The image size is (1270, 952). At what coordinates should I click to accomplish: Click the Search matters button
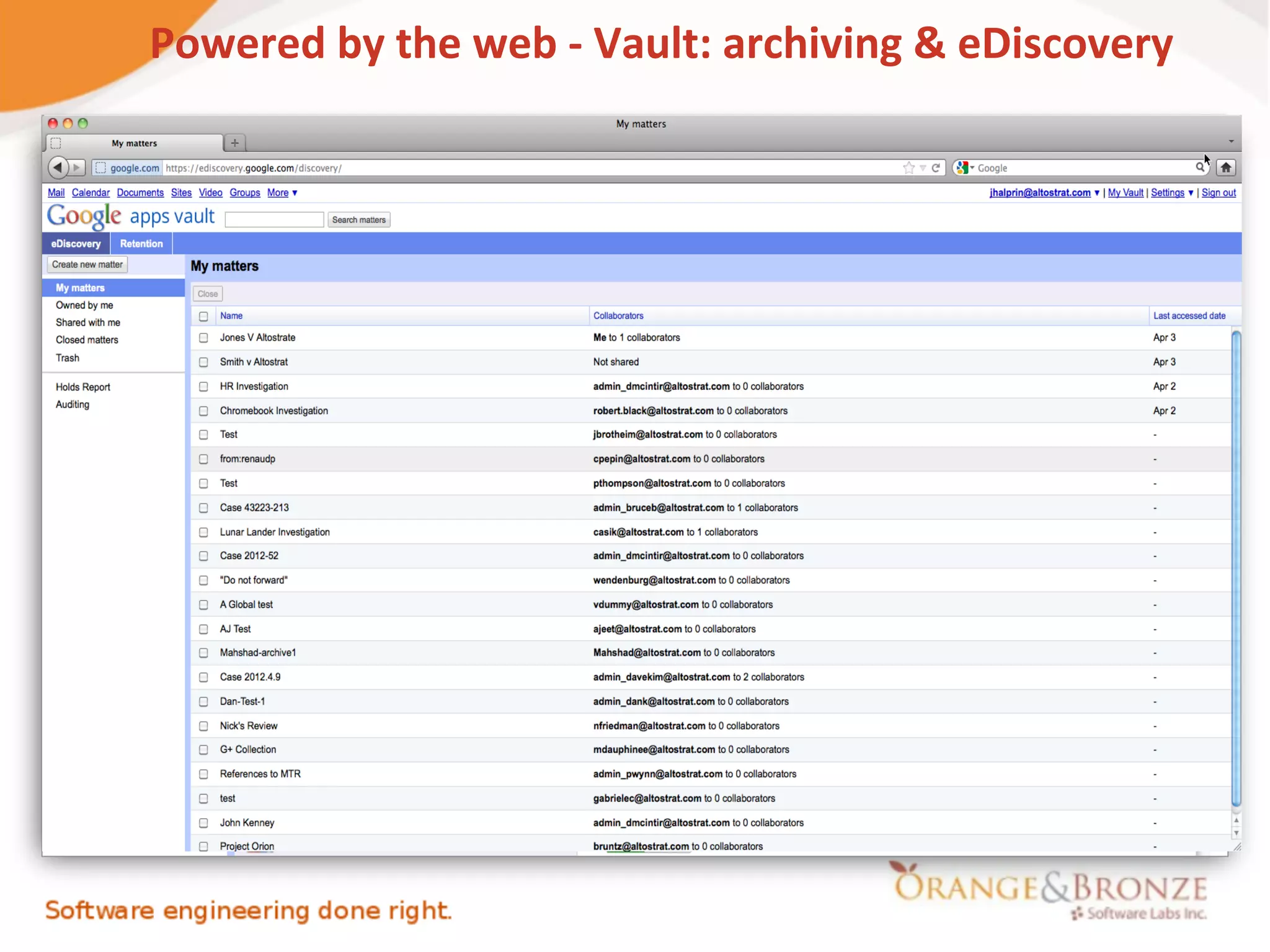[359, 219]
